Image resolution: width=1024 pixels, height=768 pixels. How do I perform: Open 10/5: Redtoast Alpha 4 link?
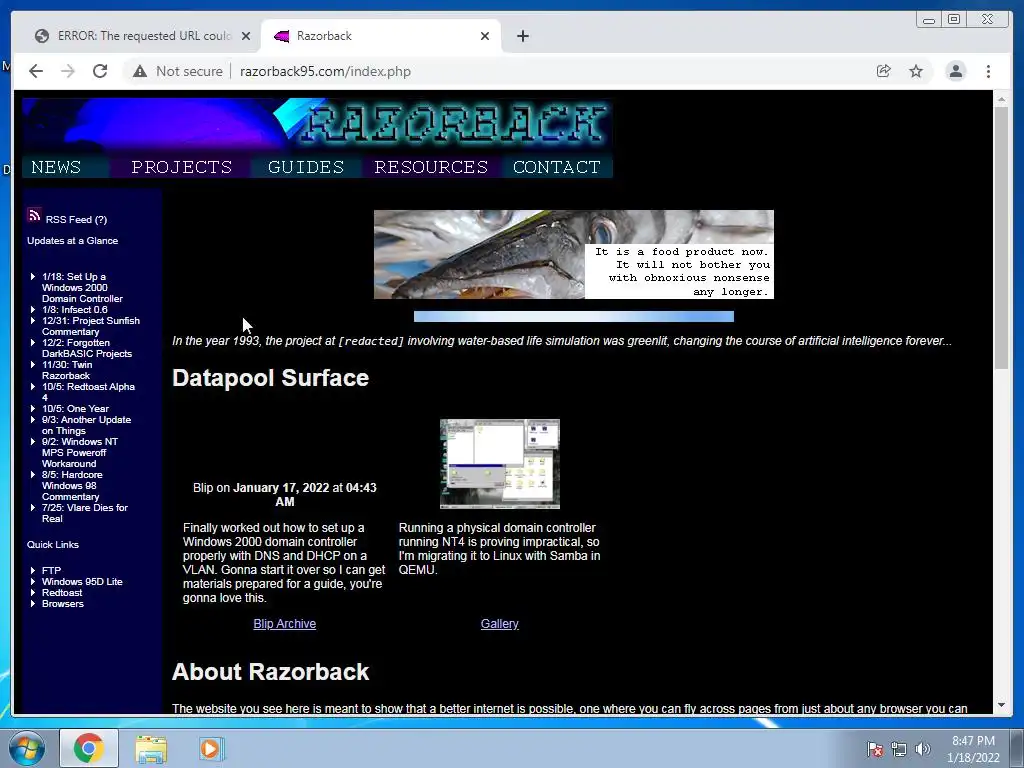pyautogui.click(x=88, y=392)
